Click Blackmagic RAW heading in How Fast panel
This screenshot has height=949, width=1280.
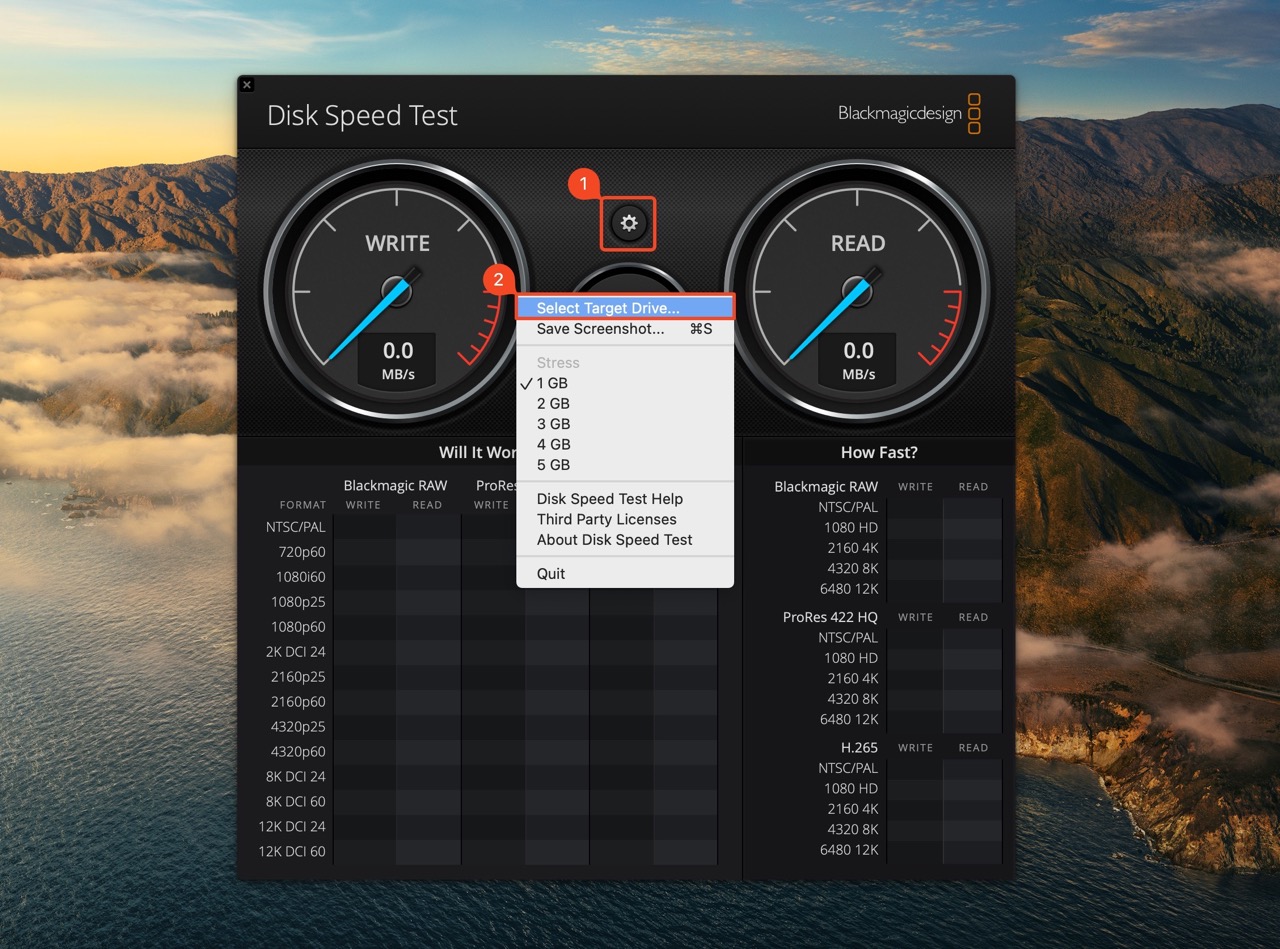(x=826, y=487)
